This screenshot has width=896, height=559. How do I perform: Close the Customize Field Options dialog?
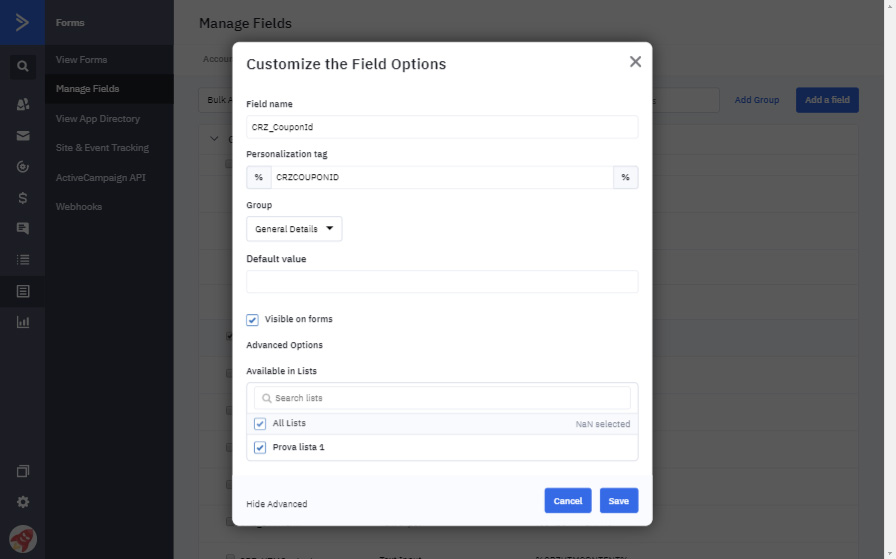click(x=635, y=62)
